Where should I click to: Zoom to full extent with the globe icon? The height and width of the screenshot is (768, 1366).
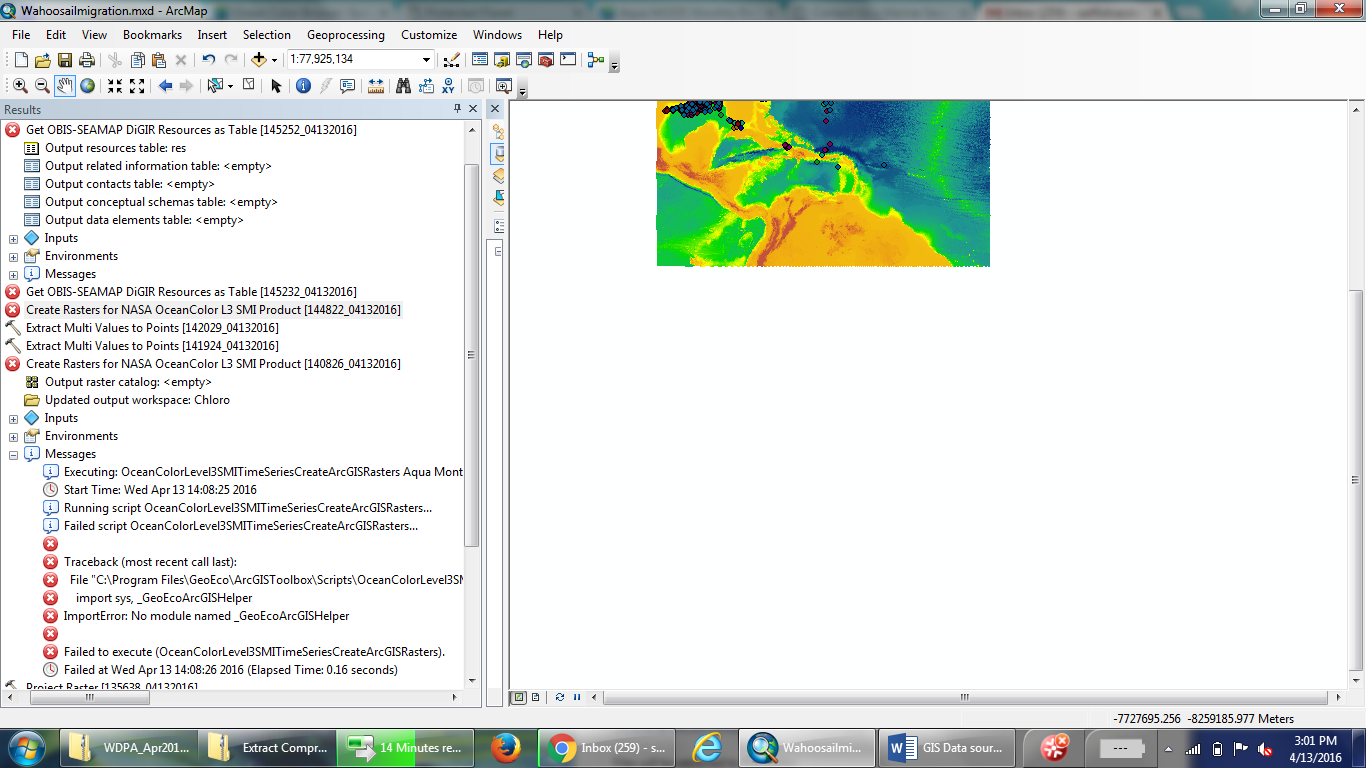pyautogui.click(x=88, y=86)
